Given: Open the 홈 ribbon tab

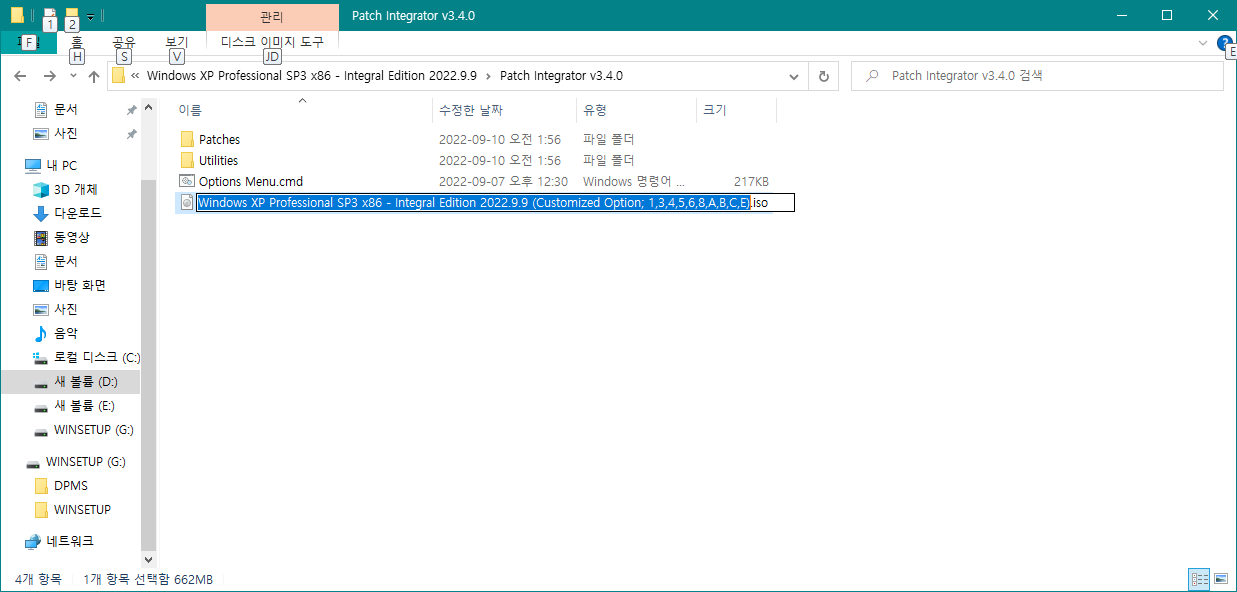Looking at the screenshot, I should click(77, 42).
